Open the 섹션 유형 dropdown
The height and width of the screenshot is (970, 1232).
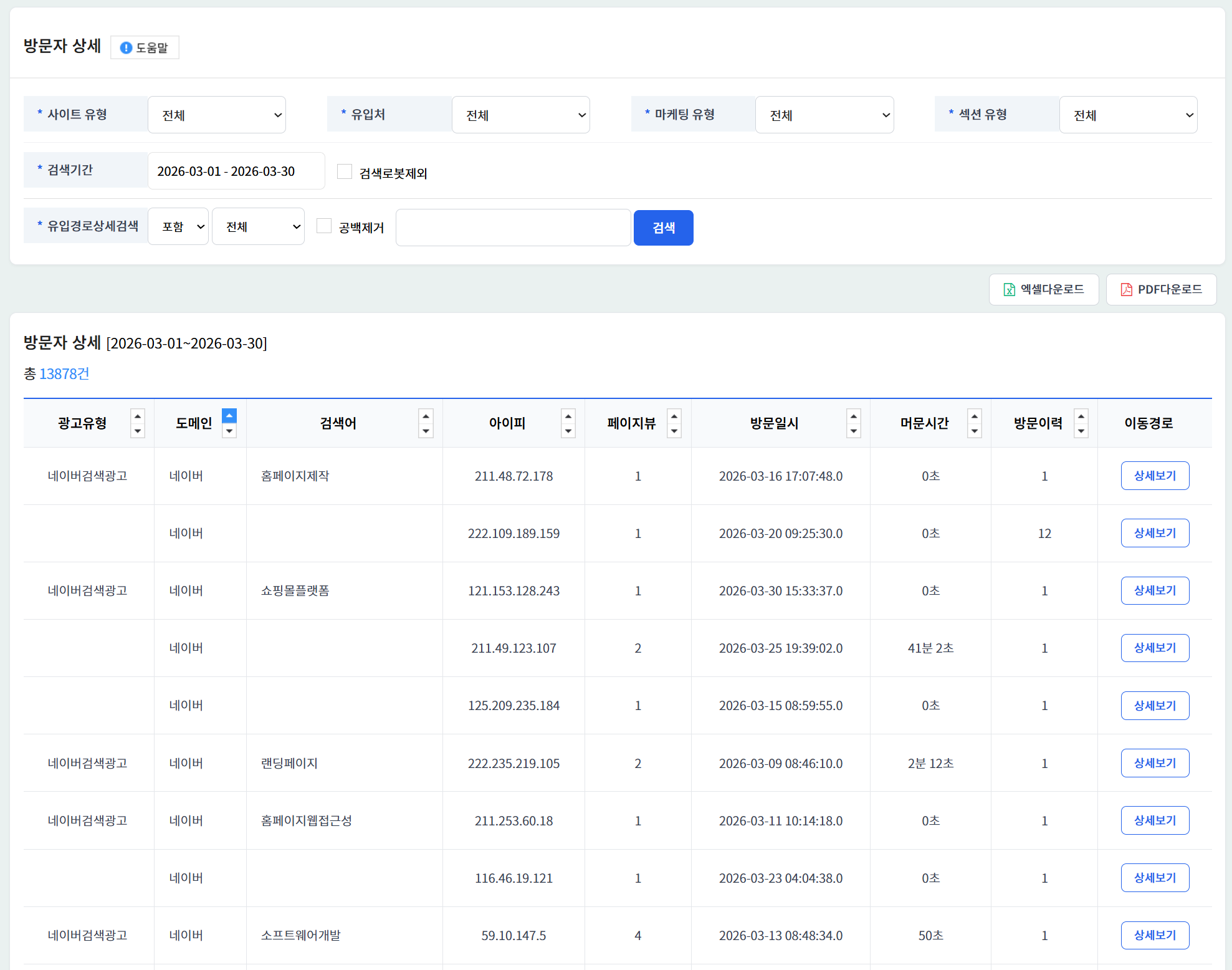click(1129, 115)
